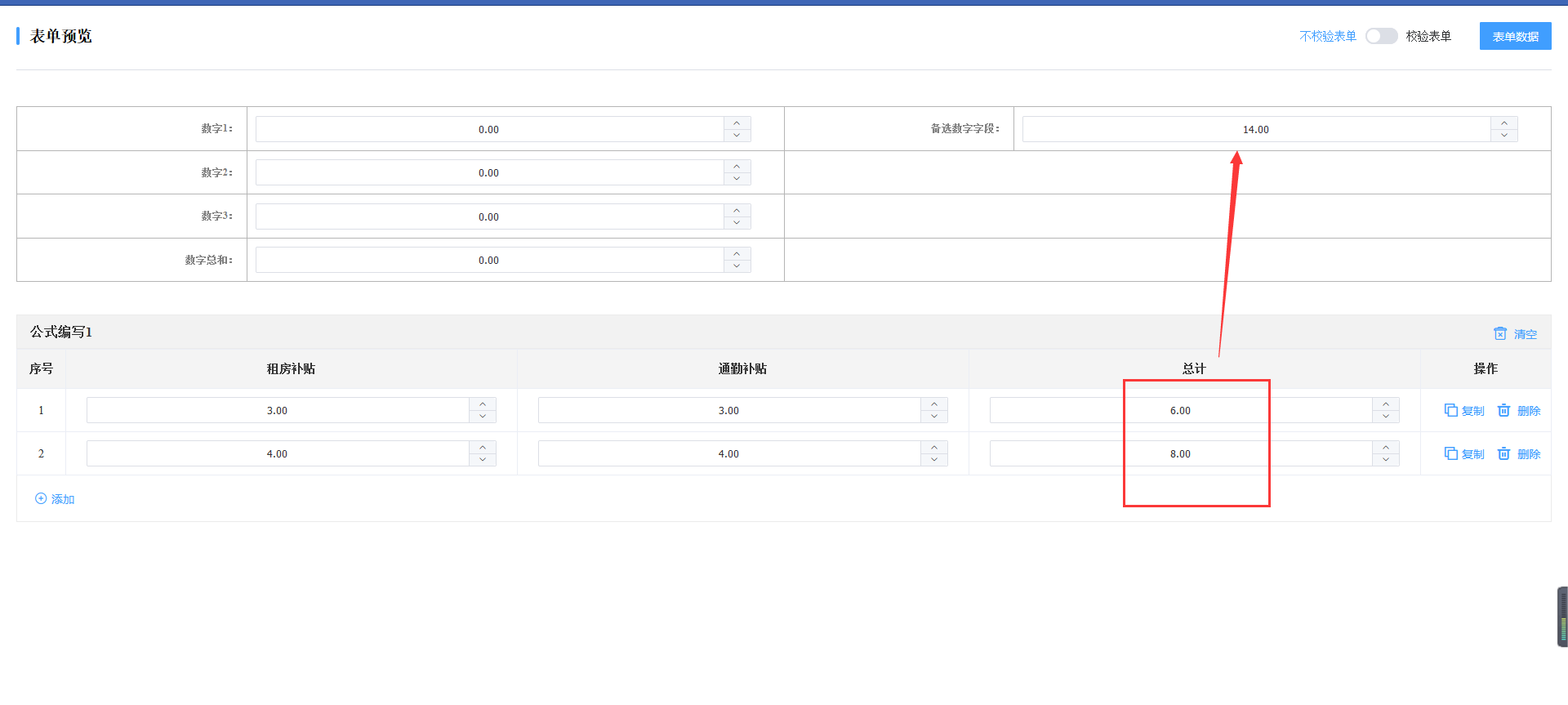
Task: Increase row 2 租房补贴 value
Action: pyautogui.click(x=483, y=447)
